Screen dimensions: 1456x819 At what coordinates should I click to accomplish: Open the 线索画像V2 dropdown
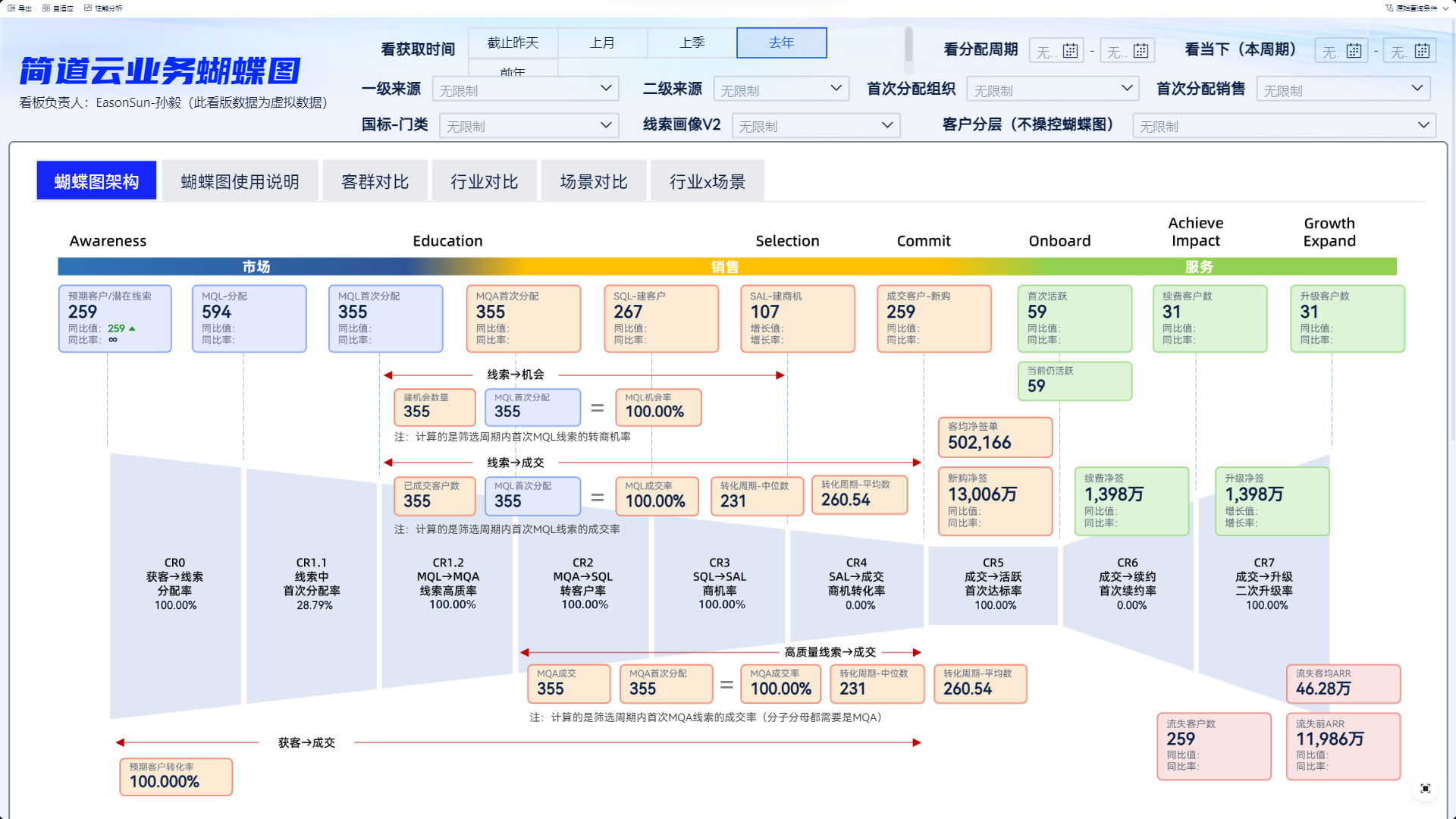coord(815,126)
